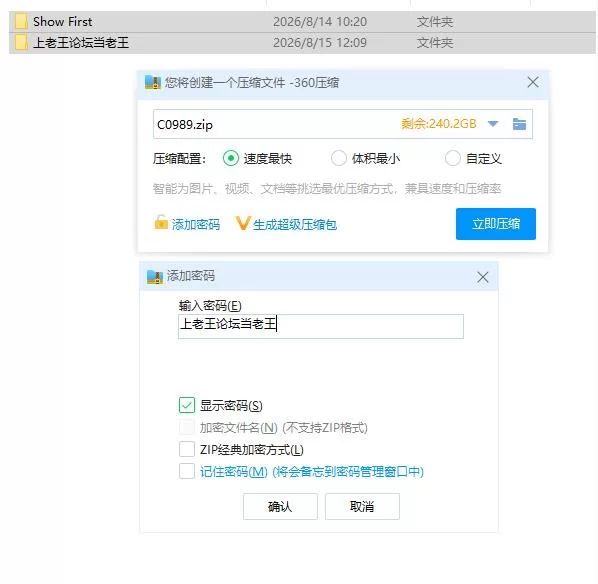Check the 记住密码 option
Viewport: 598px width, 584px height.
pyautogui.click(x=187, y=471)
